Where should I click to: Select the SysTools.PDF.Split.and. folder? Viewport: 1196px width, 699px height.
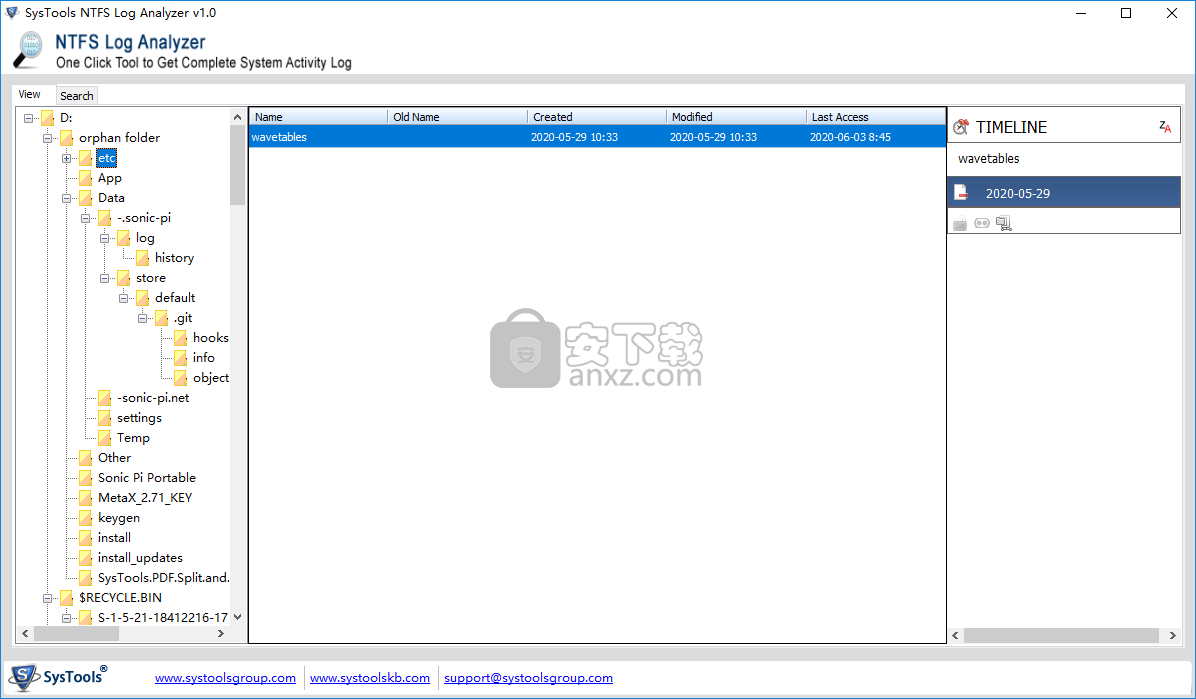point(163,578)
